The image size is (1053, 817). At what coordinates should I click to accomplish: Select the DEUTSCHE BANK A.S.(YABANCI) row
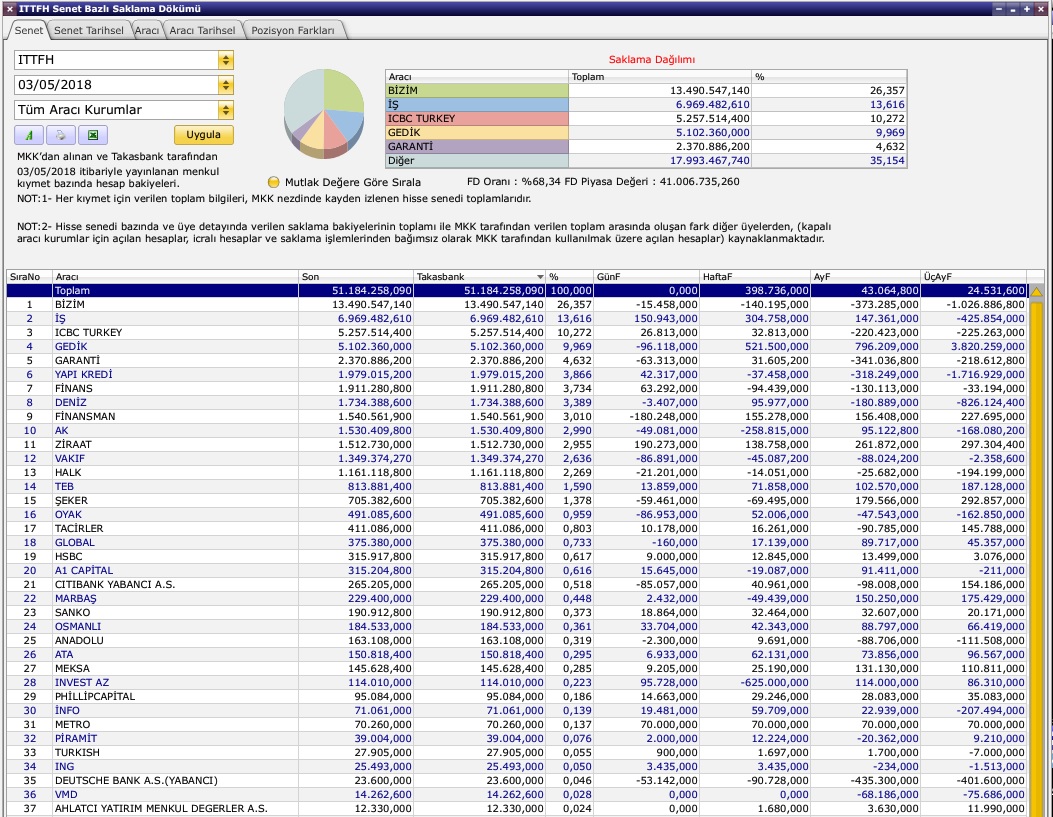(x=516, y=781)
